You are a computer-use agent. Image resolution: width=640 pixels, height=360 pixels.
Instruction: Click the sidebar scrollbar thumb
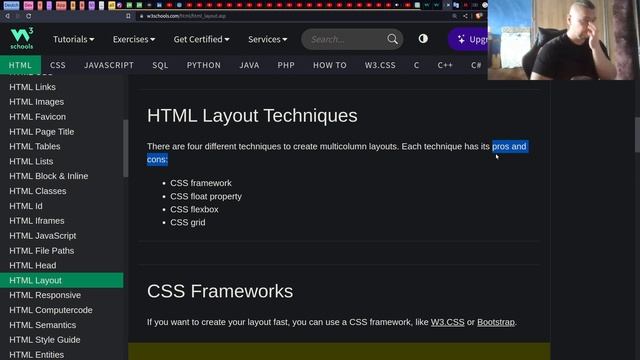pyautogui.click(x=126, y=148)
